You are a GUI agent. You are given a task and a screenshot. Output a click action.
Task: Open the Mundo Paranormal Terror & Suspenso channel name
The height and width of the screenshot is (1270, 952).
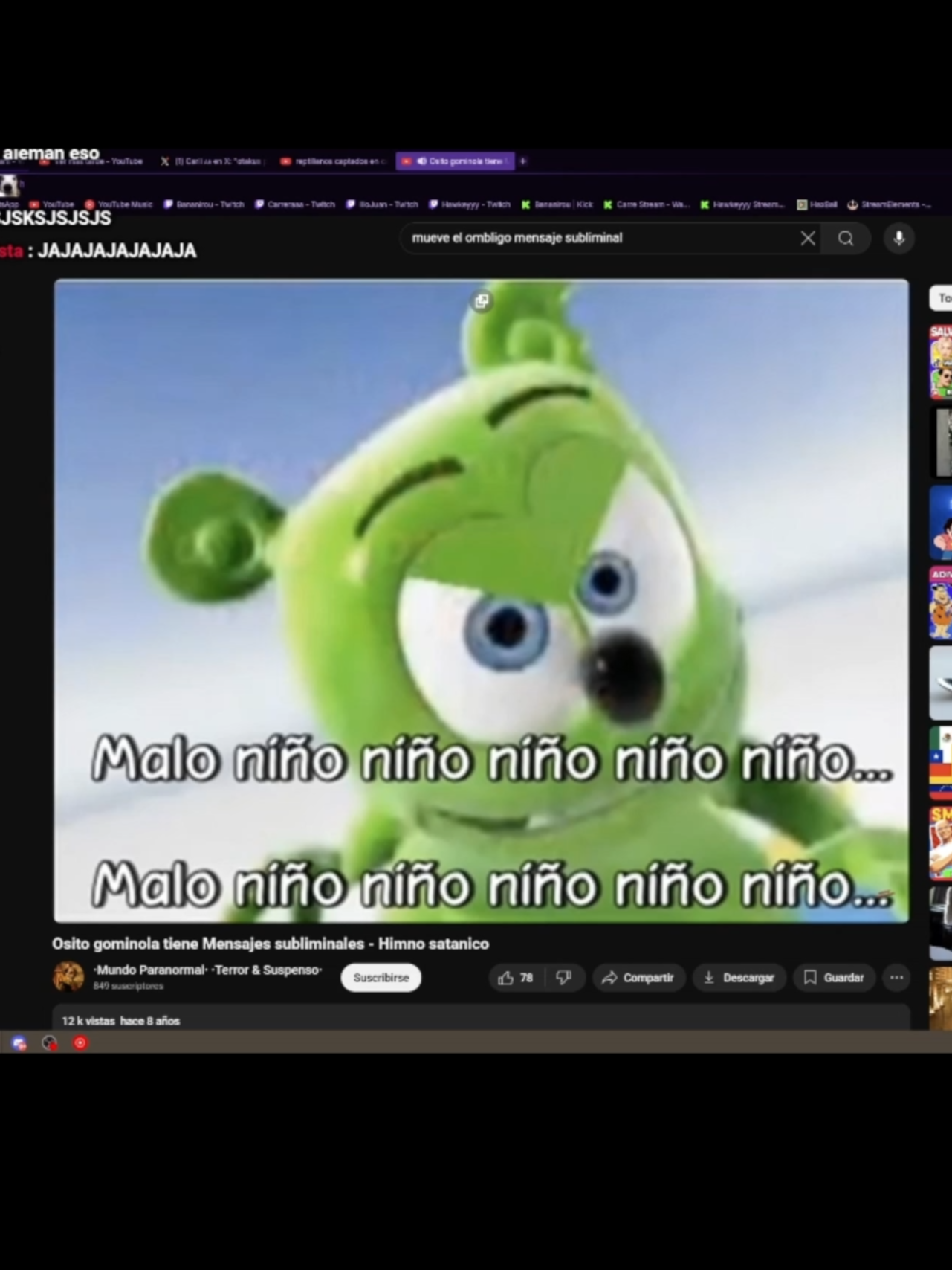[208, 970]
